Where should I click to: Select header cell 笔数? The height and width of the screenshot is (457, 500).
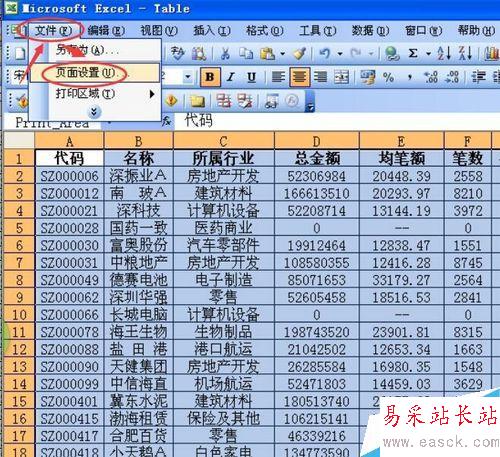point(468,158)
